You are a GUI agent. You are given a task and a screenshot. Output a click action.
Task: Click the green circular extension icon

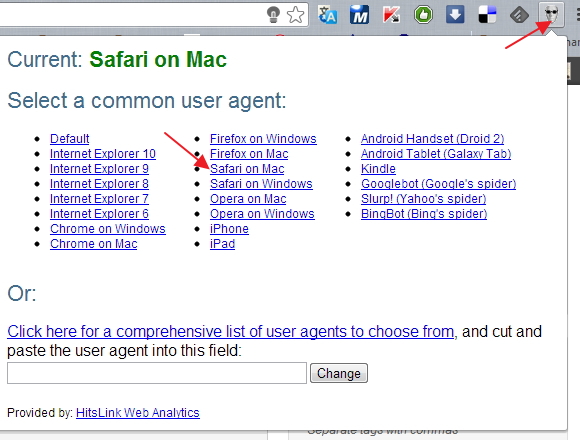coord(423,15)
